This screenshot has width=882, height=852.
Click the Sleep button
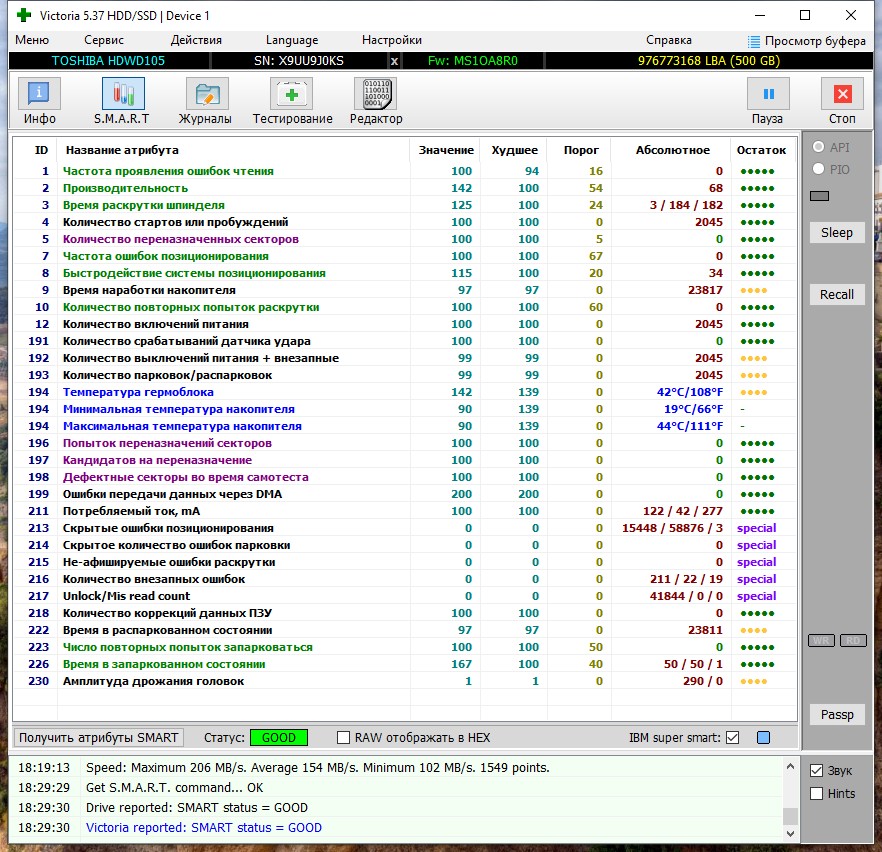point(837,232)
